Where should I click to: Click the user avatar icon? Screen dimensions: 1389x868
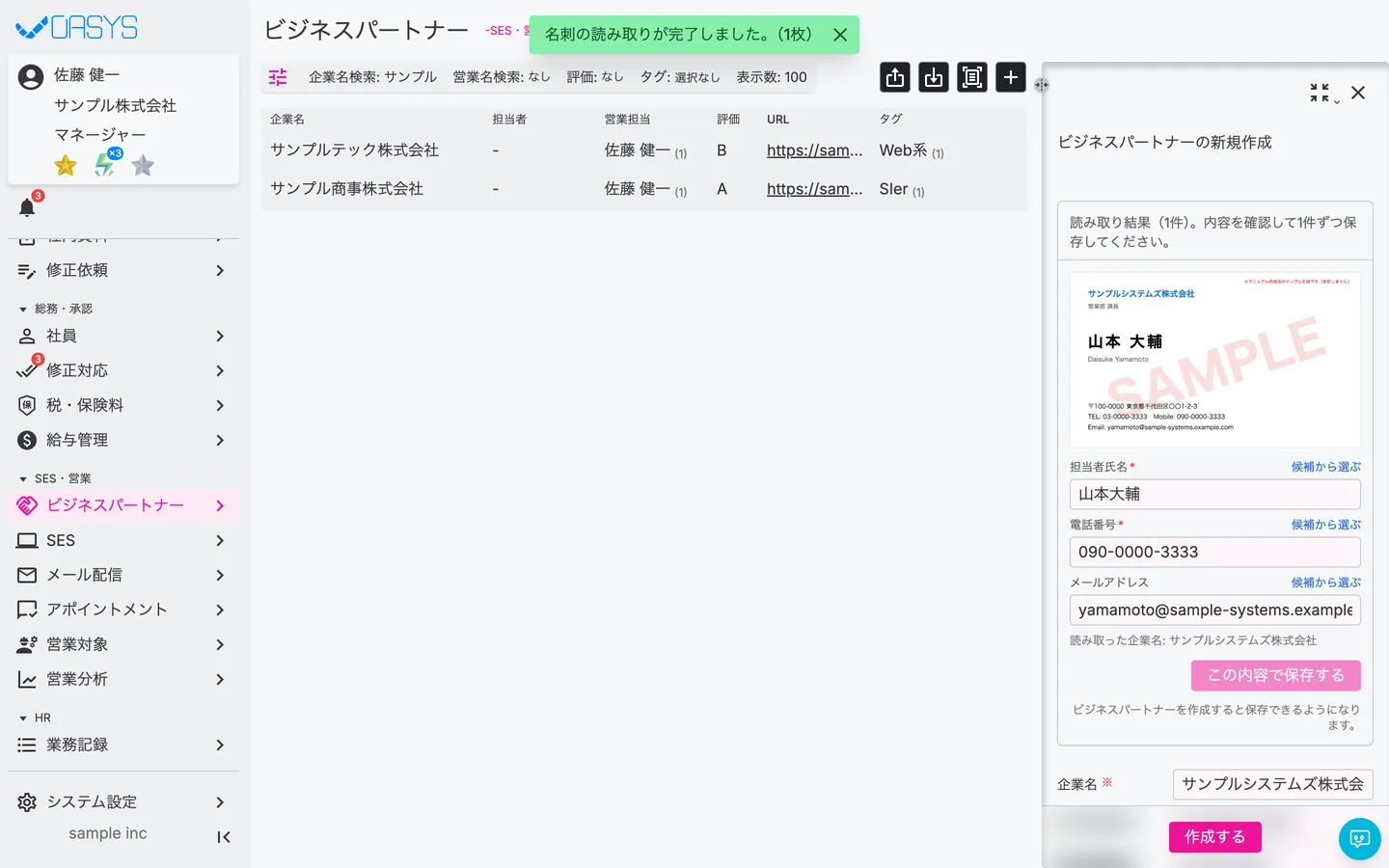coord(31,77)
